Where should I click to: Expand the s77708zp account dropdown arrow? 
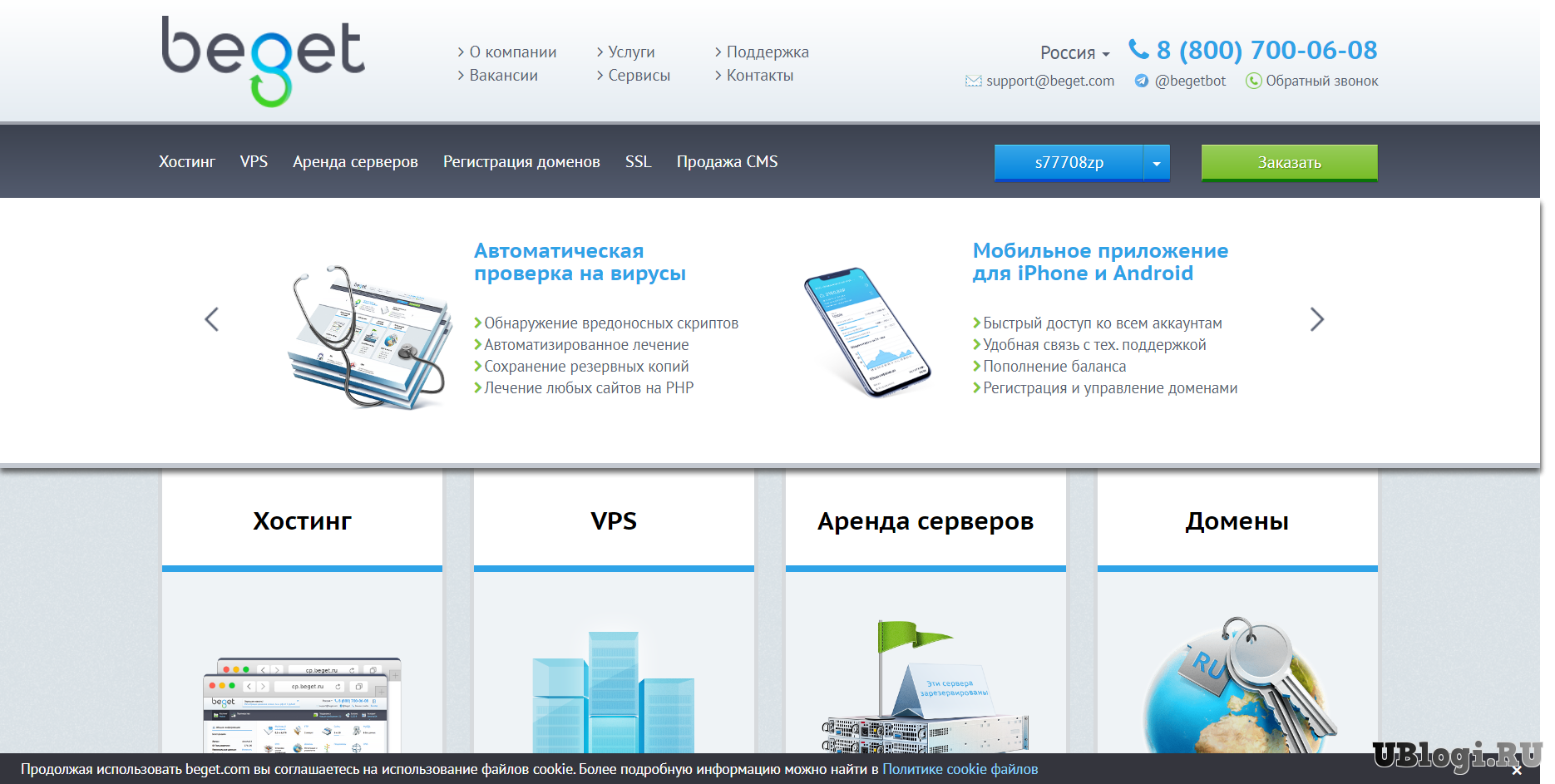pos(1157,163)
